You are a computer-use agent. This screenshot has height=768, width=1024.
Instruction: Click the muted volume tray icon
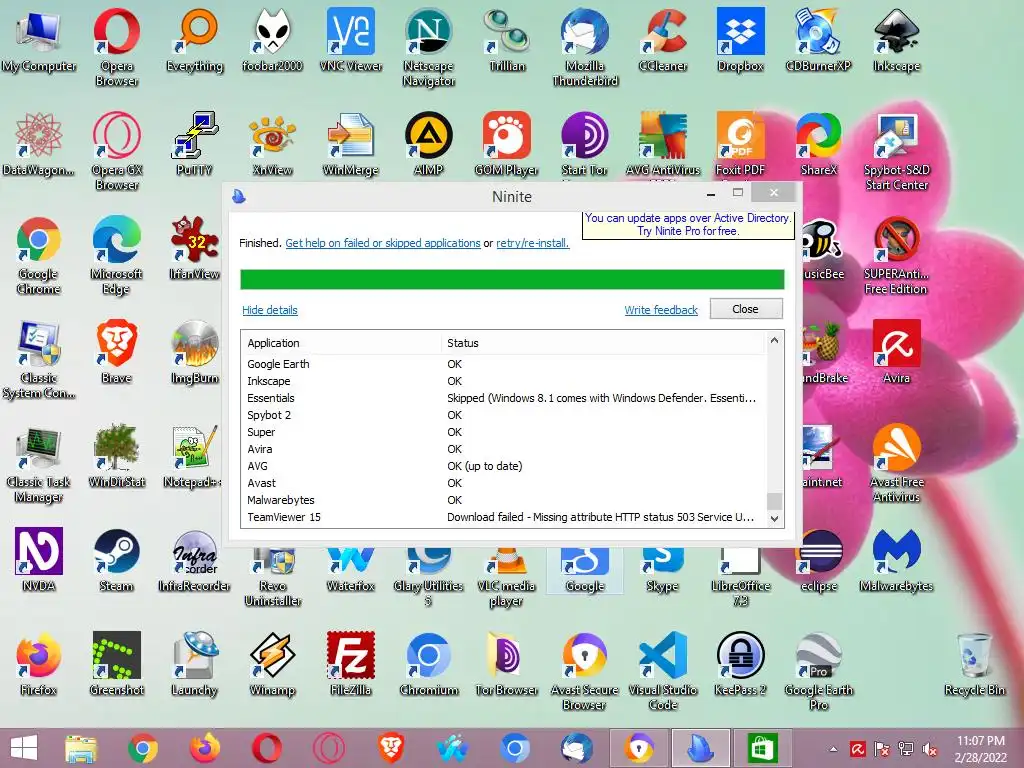(930, 749)
